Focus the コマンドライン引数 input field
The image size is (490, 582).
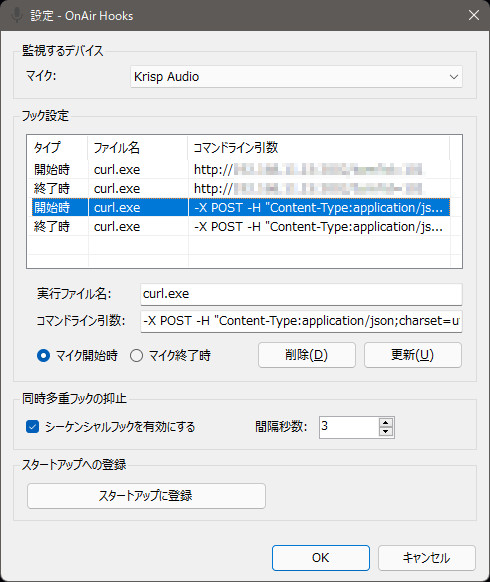[x=301, y=321]
